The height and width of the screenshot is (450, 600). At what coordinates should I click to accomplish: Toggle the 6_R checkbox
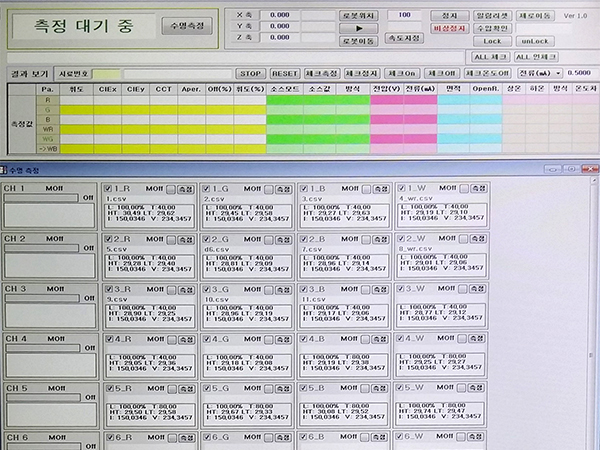point(110,437)
